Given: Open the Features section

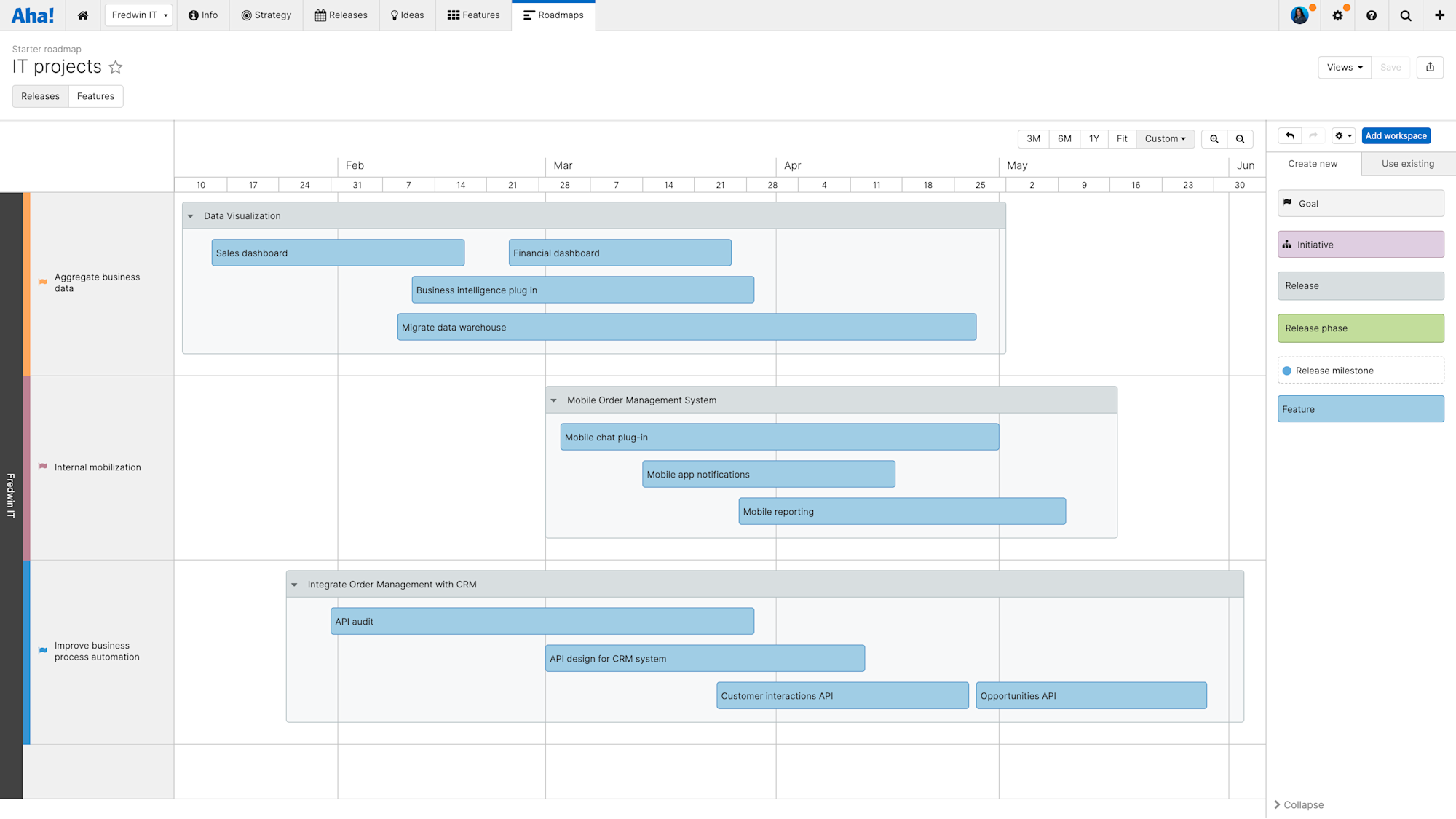Looking at the screenshot, I should pos(473,15).
